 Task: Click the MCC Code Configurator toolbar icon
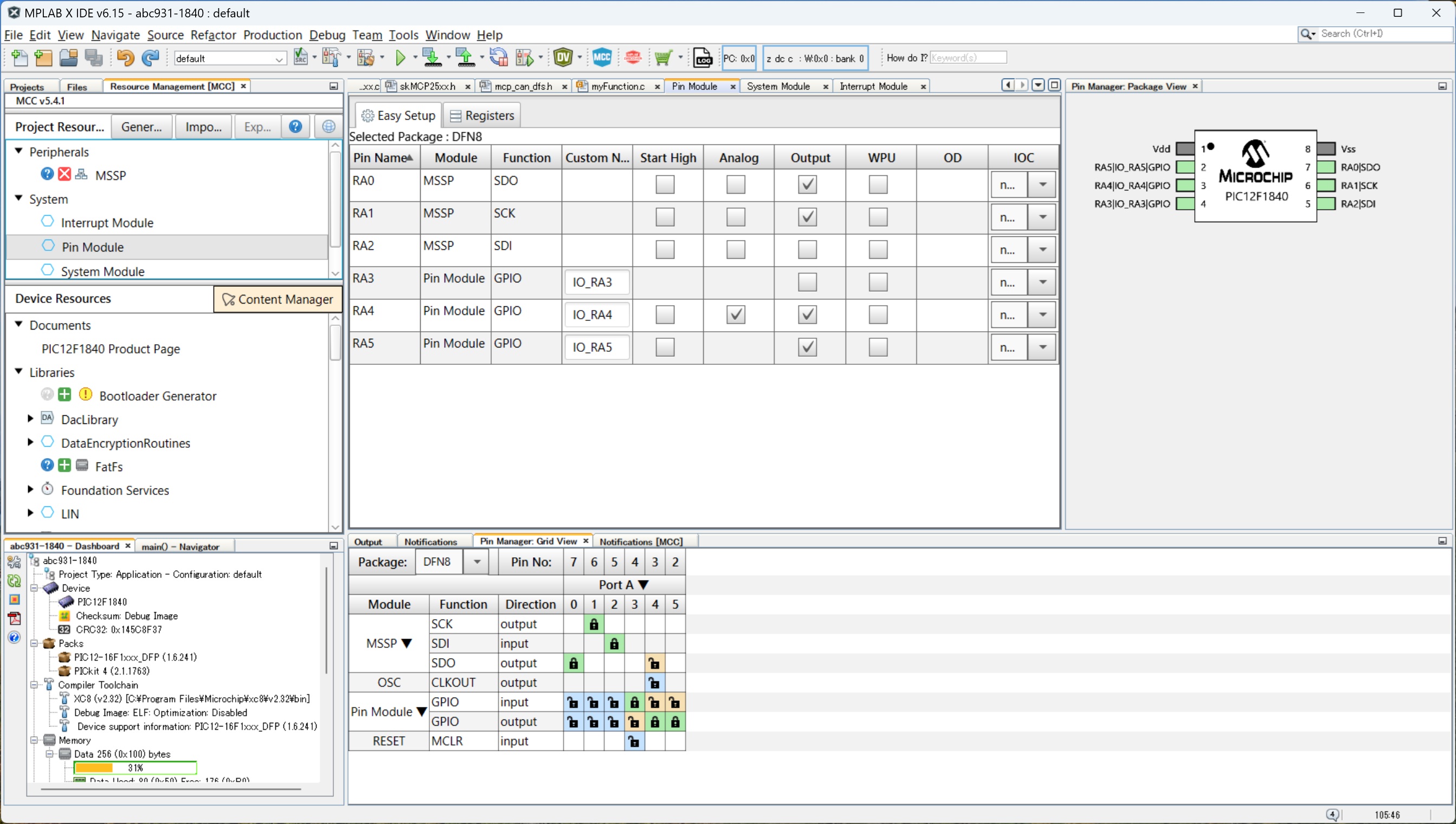coord(602,57)
